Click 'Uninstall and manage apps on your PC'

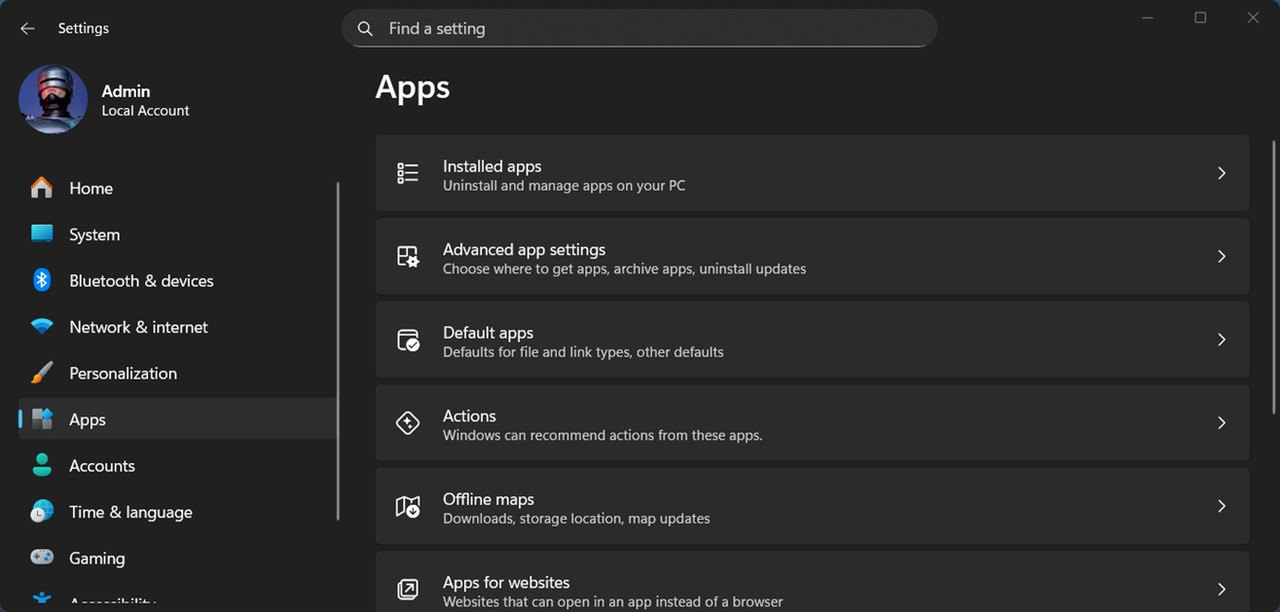pyautogui.click(x=564, y=186)
